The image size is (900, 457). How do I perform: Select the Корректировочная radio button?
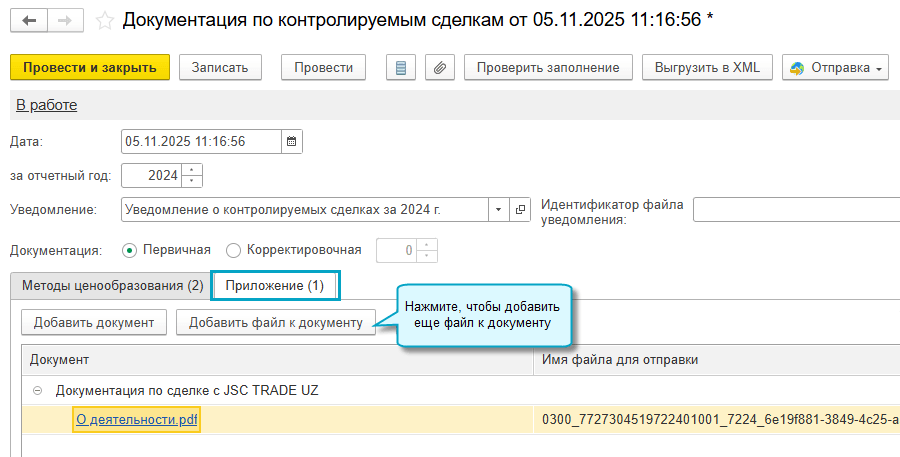pyautogui.click(x=234, y=250)
